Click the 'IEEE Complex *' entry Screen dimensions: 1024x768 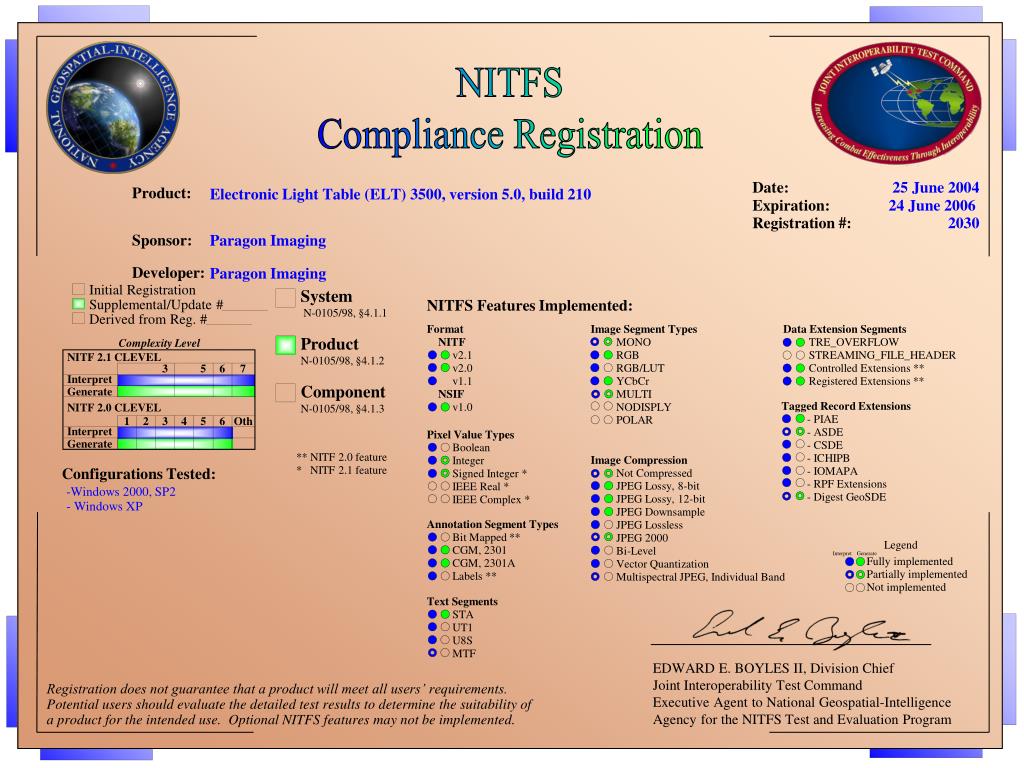pyautogui.click(x=490, y=500)
